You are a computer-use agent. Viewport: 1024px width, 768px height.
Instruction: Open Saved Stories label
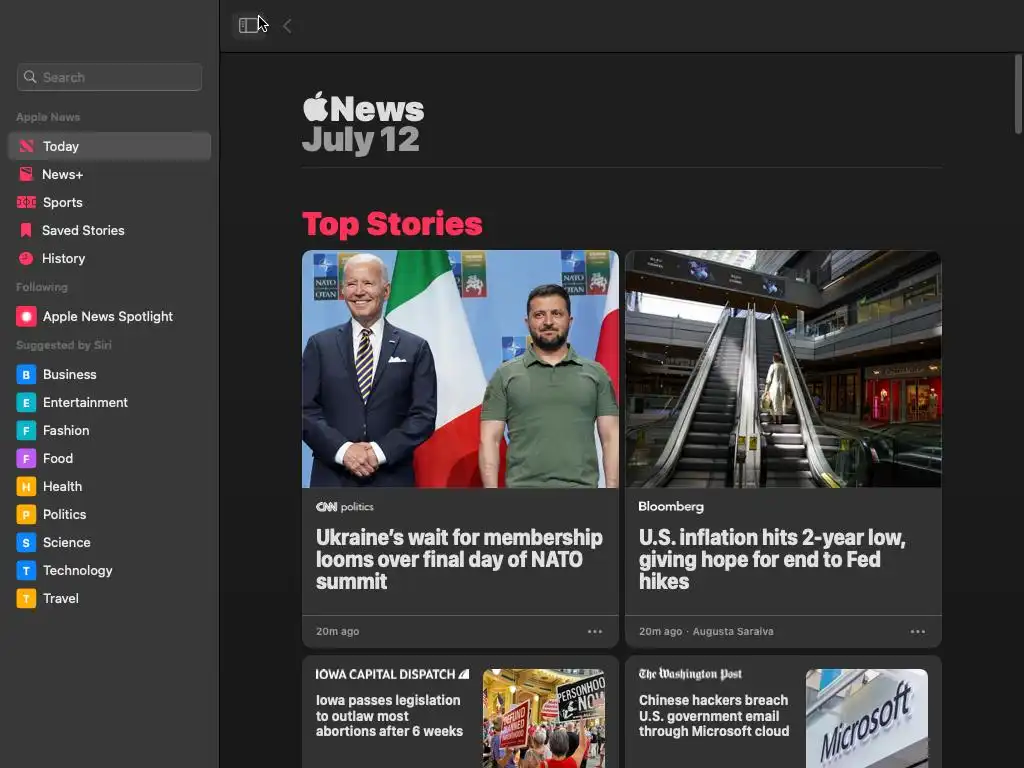(83, 231)
